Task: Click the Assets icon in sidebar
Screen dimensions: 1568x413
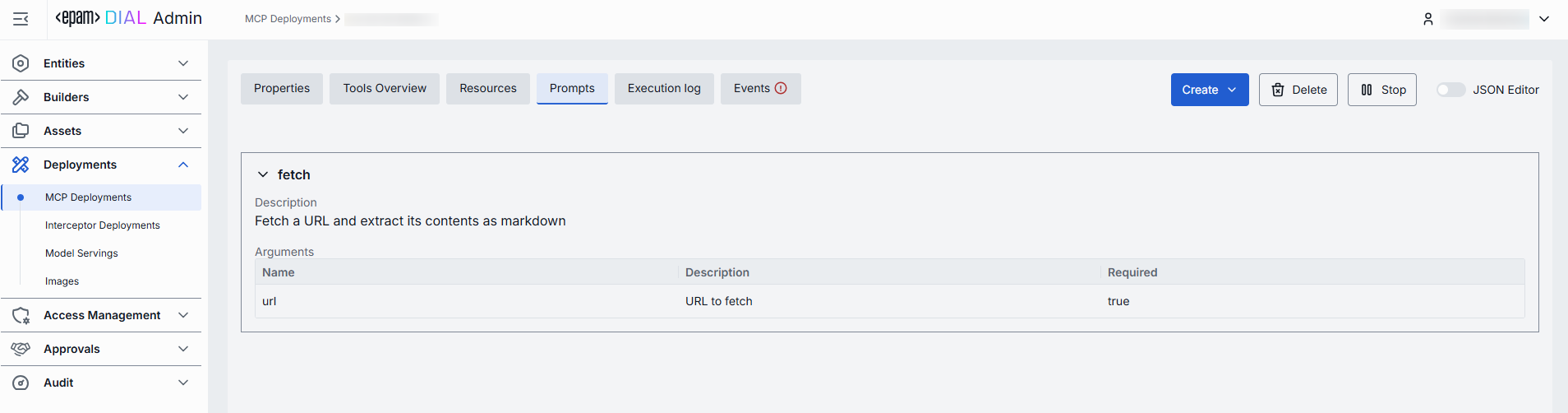Action: pyautogui.click(x=21, y=131)
